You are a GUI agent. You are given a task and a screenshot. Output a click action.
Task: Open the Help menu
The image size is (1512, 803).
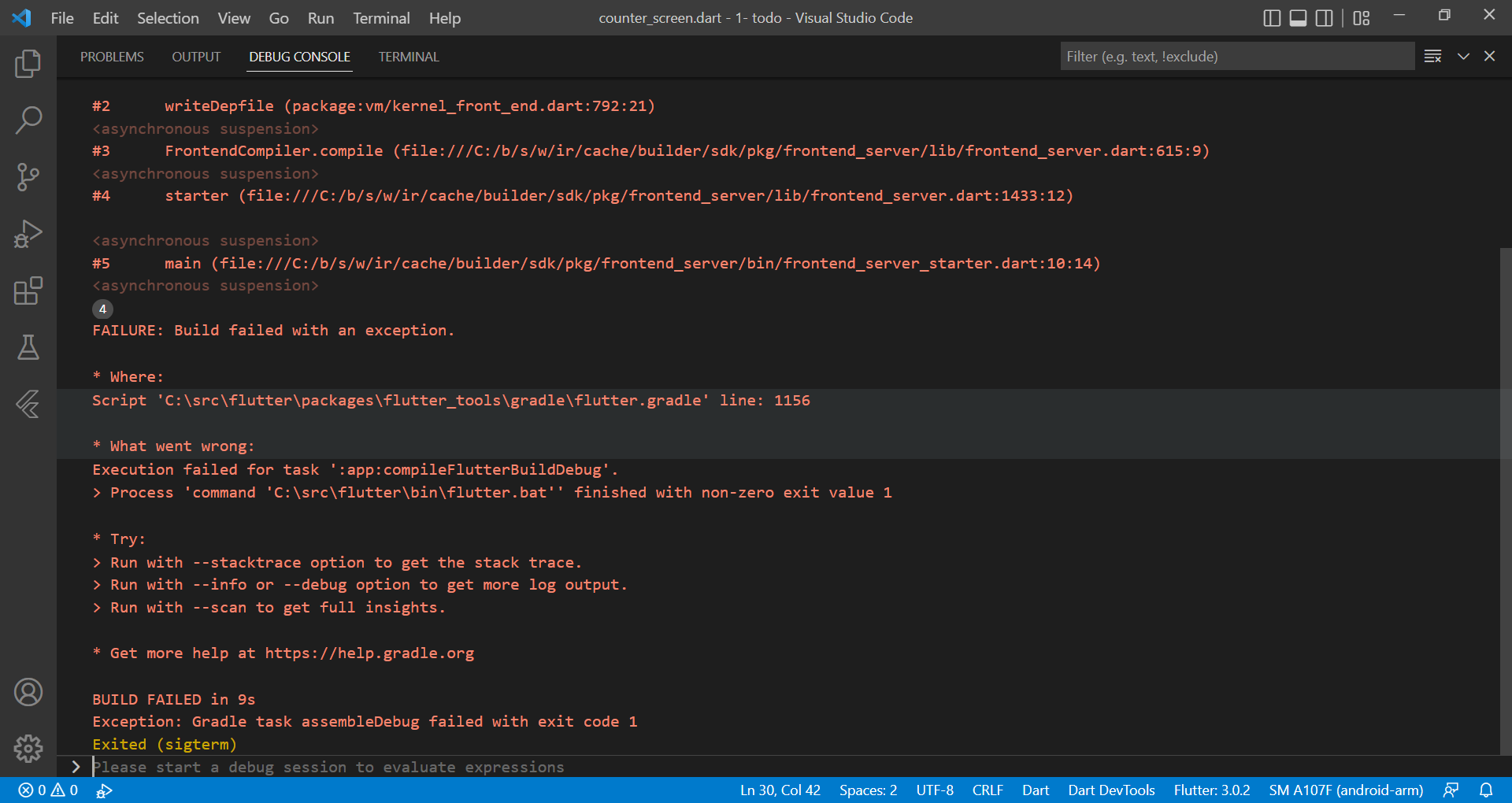445,18
